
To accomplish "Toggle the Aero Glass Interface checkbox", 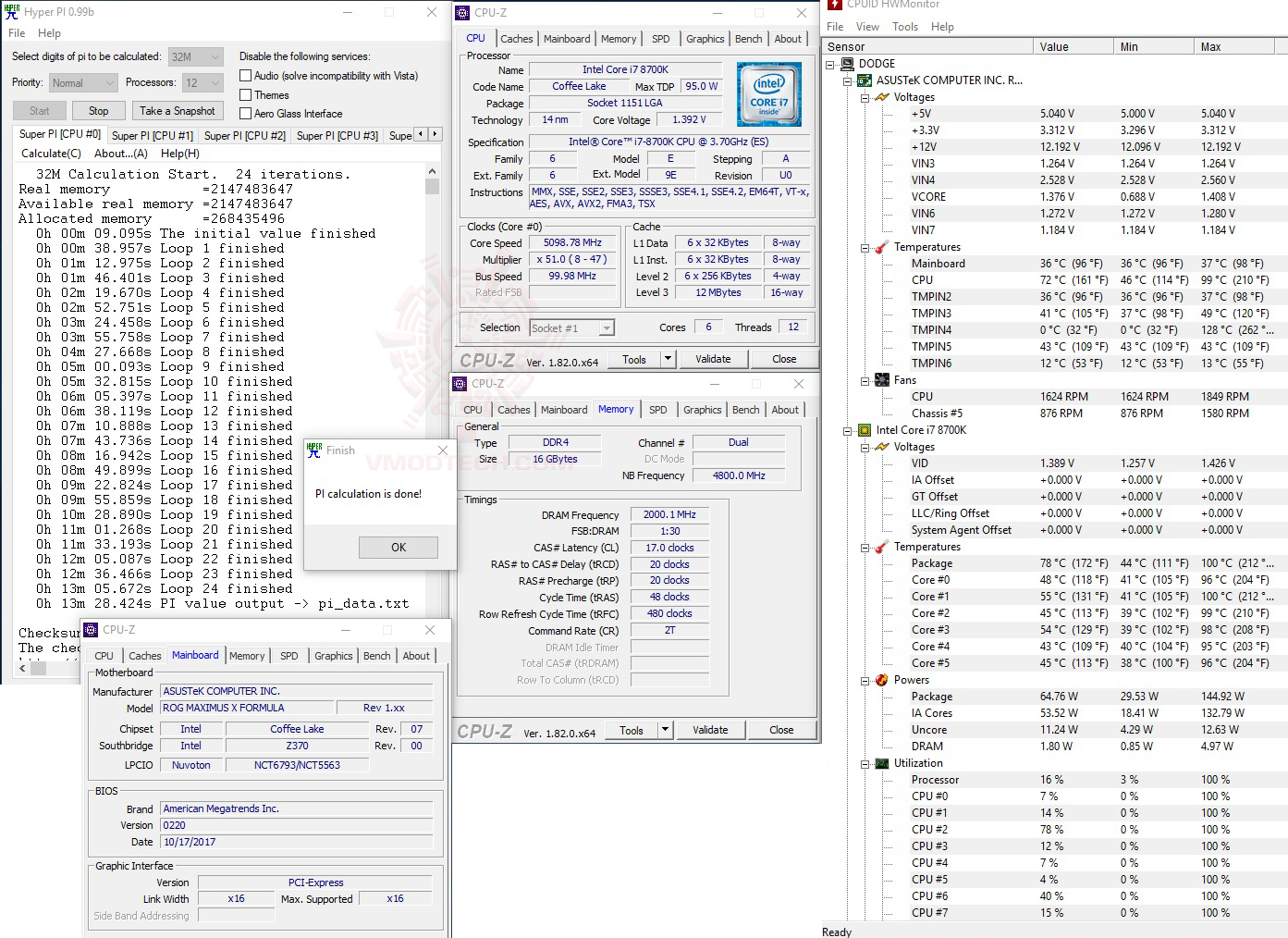I will (246, 113).
